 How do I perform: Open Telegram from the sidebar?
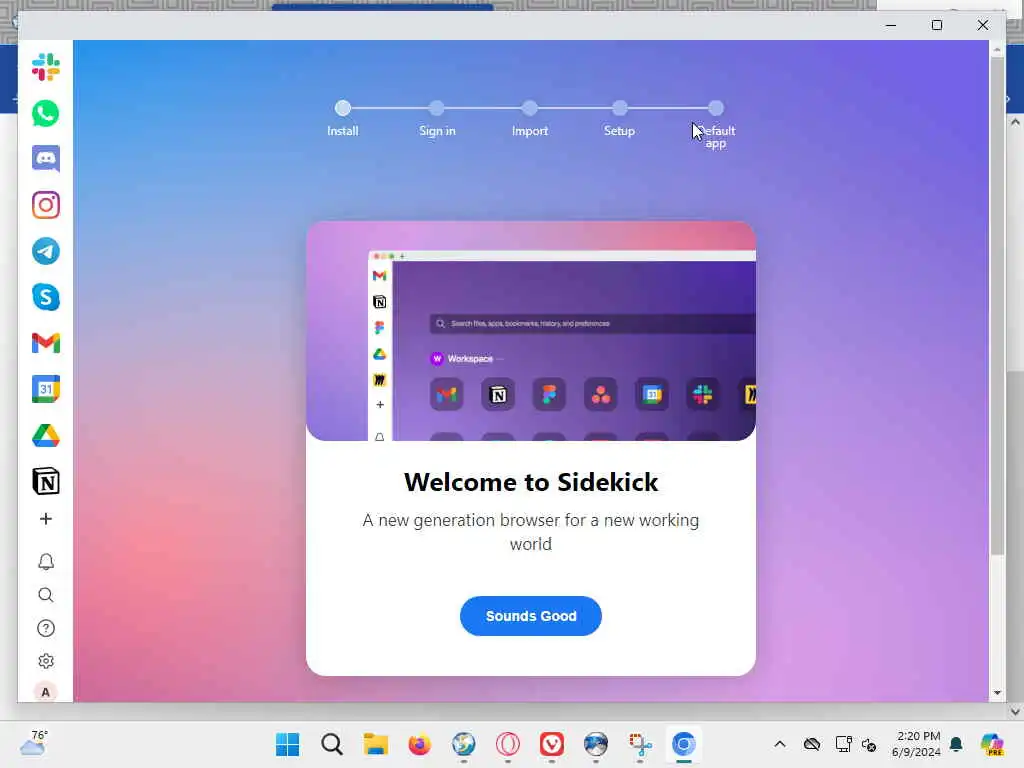click(46, 251)
